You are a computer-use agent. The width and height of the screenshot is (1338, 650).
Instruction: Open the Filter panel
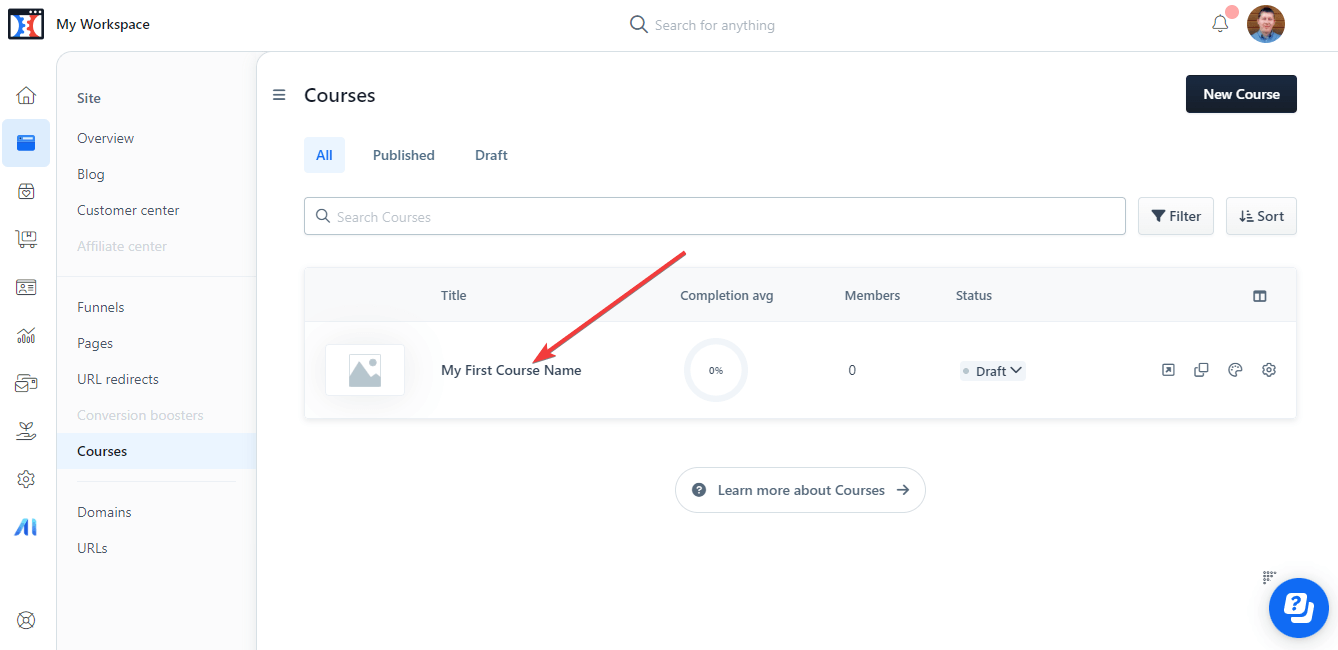coord(1175,216)
